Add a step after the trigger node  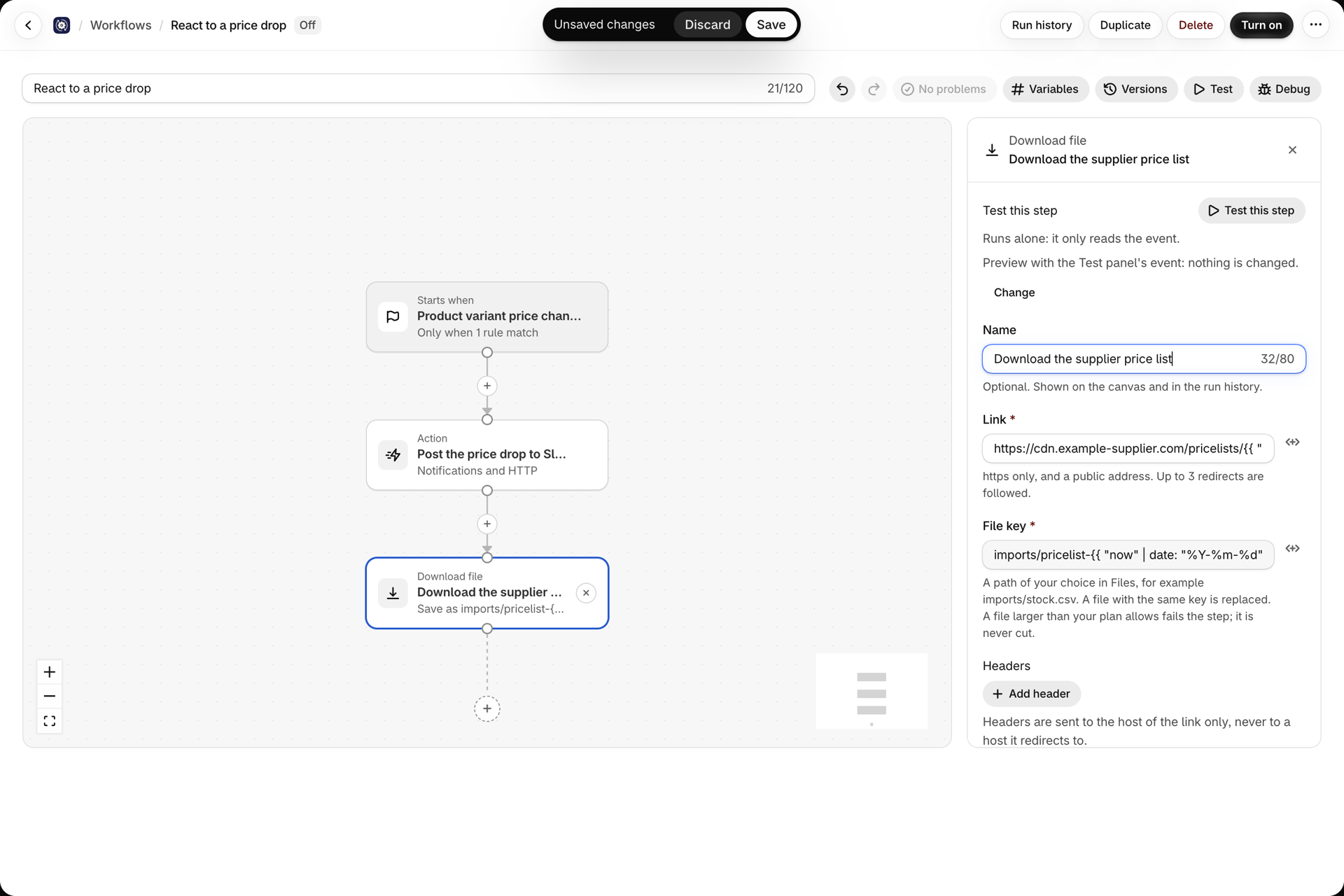tap(487, 386)
